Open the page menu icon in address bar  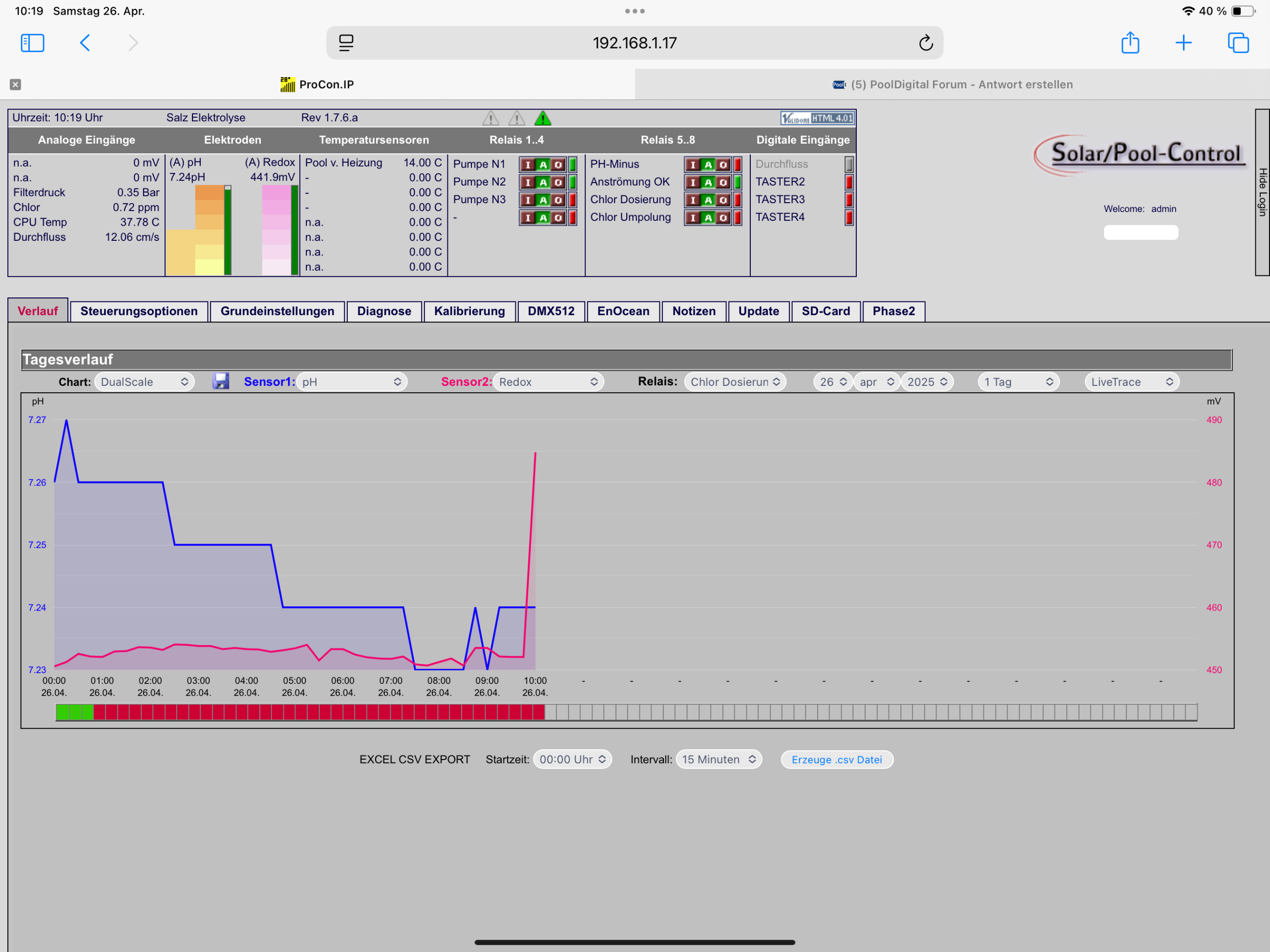tap(346, 43)
